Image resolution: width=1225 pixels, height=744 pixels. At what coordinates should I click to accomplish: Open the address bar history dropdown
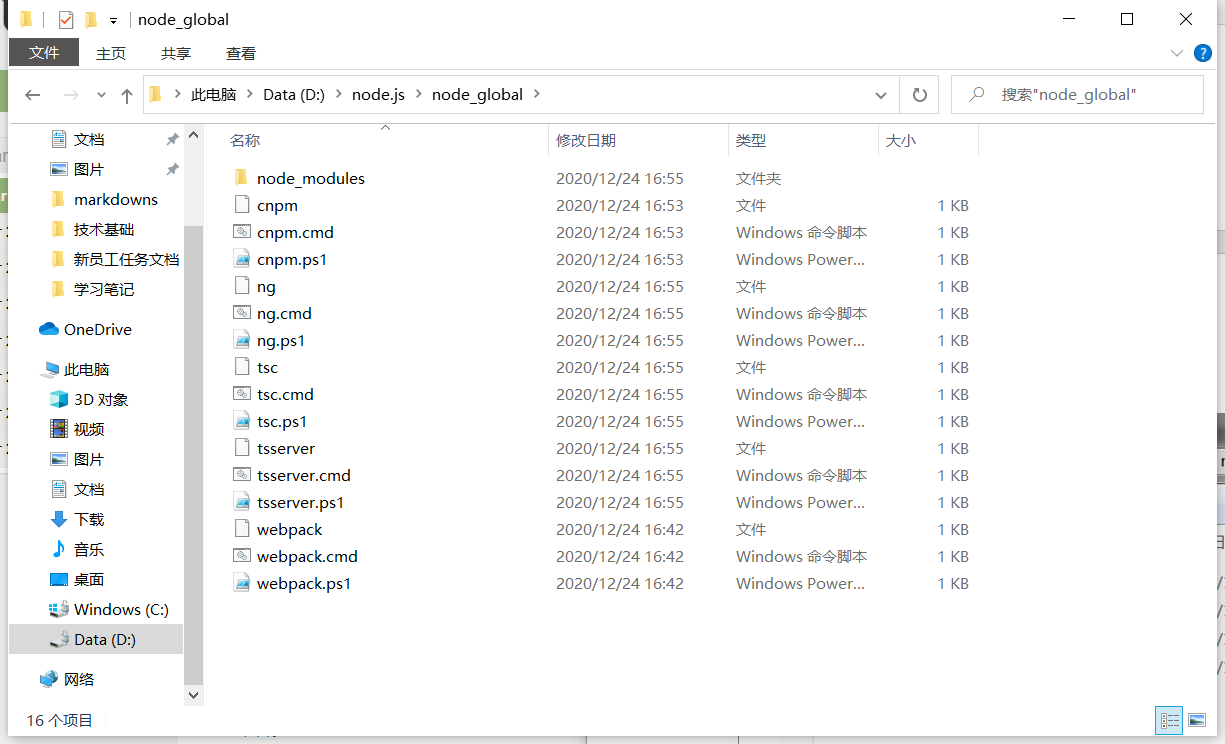pyautogui.click(x=881, y=95)
